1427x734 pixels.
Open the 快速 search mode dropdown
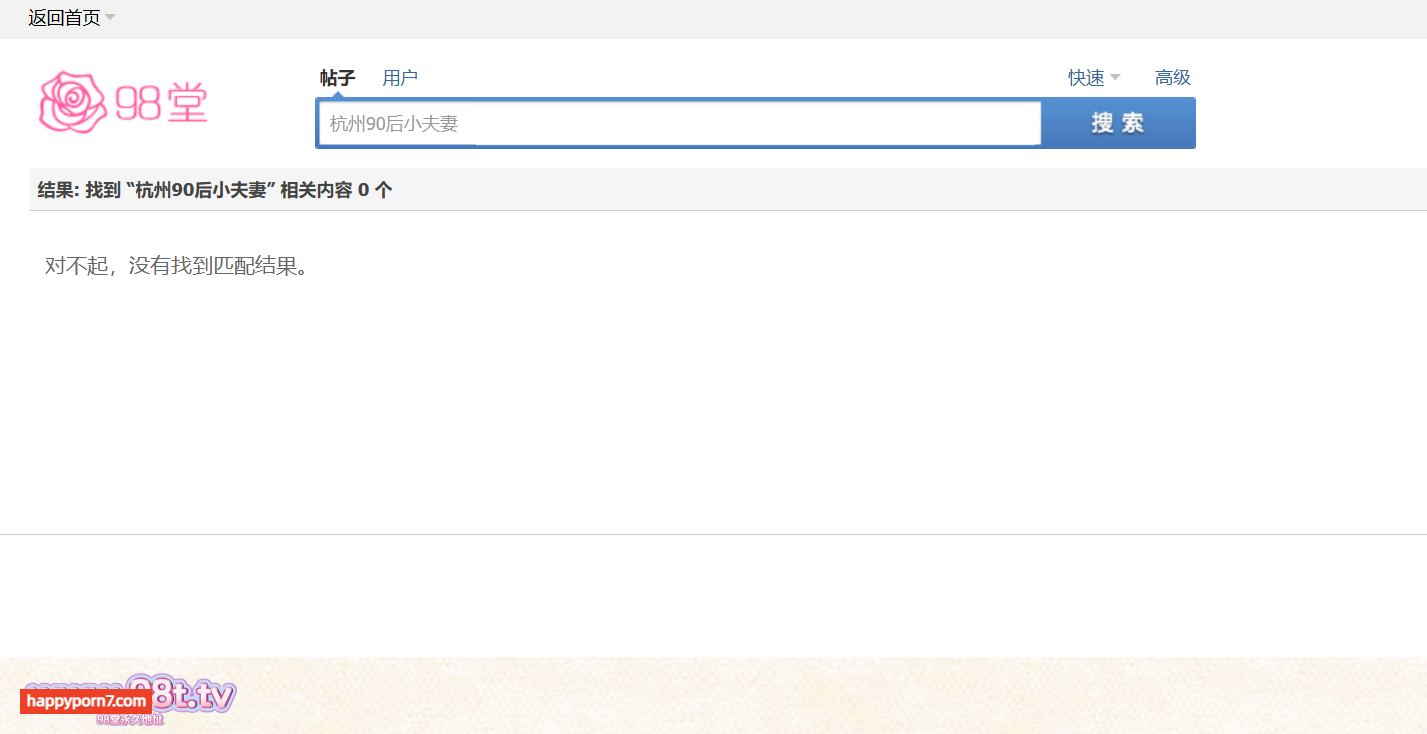[1086, 78]
